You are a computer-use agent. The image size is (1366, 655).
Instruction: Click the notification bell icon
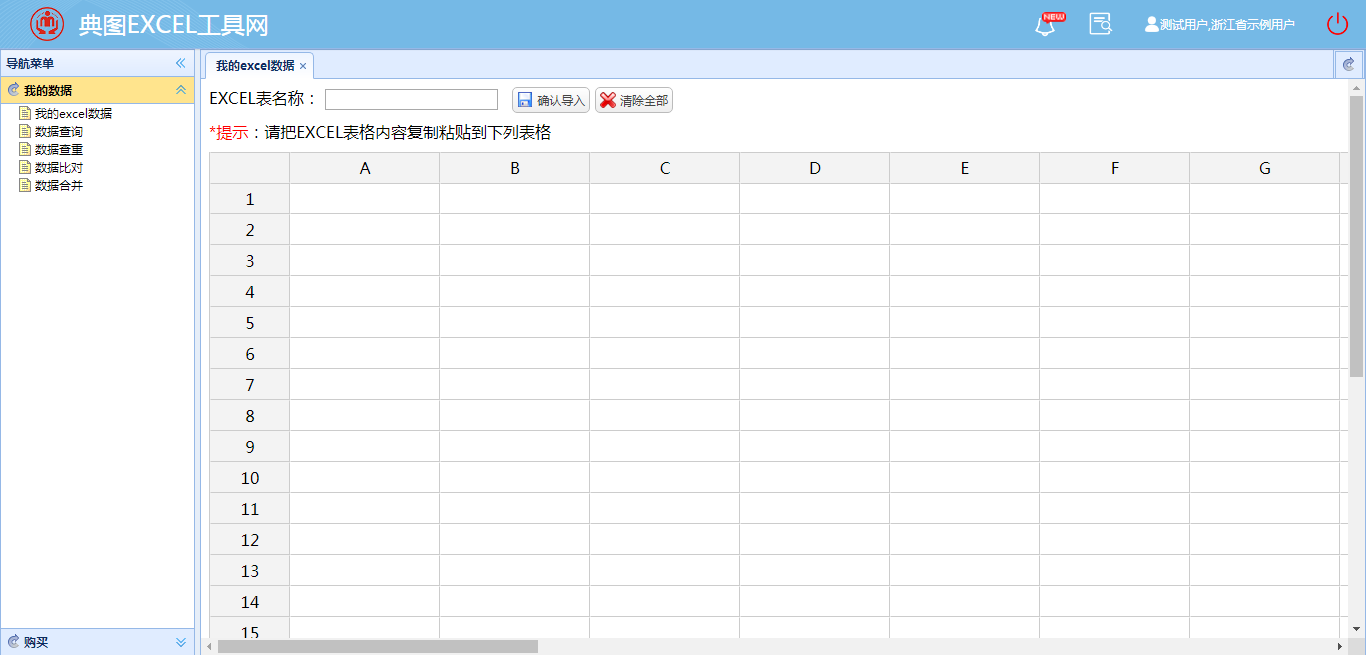click(1045, 25)
